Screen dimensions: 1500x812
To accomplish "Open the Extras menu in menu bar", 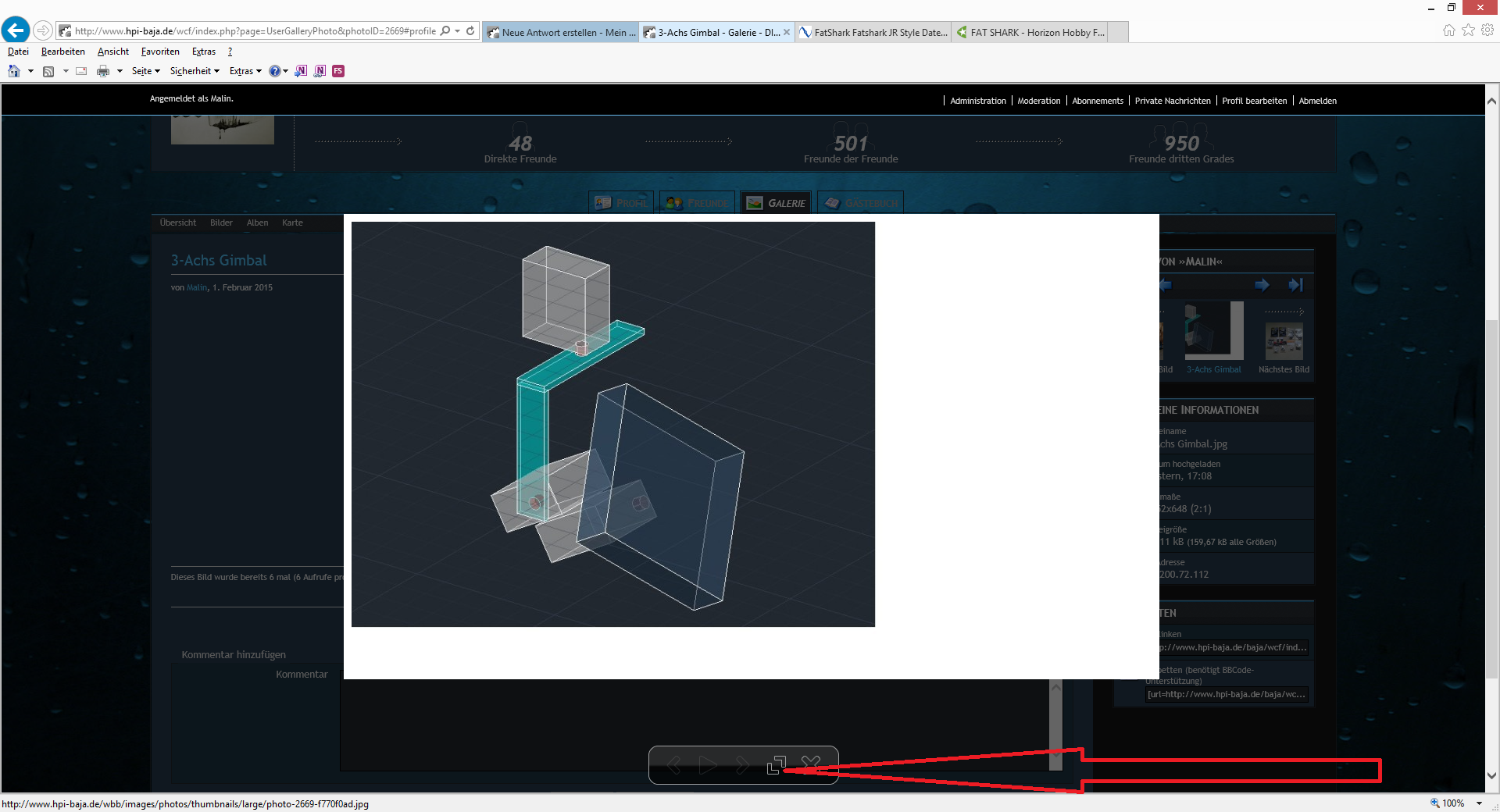I will (204, 52).
